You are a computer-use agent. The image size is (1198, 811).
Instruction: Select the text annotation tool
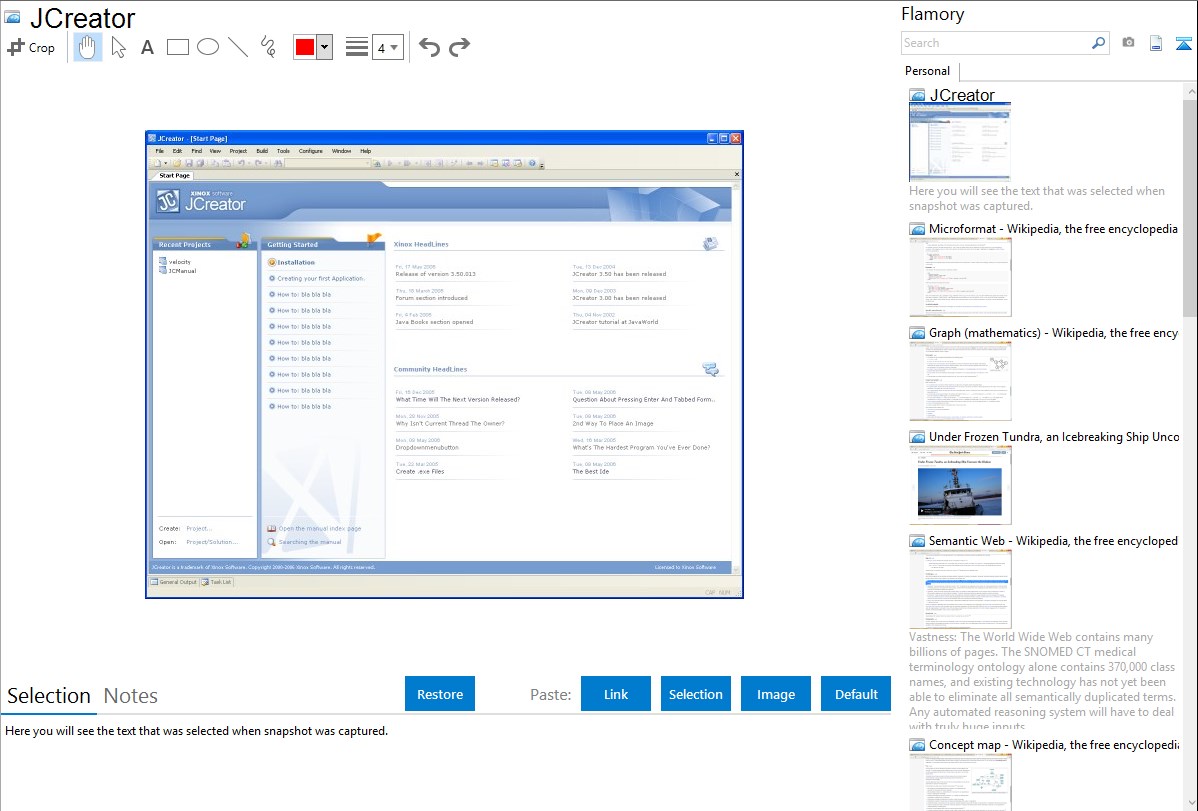point(147,47)
